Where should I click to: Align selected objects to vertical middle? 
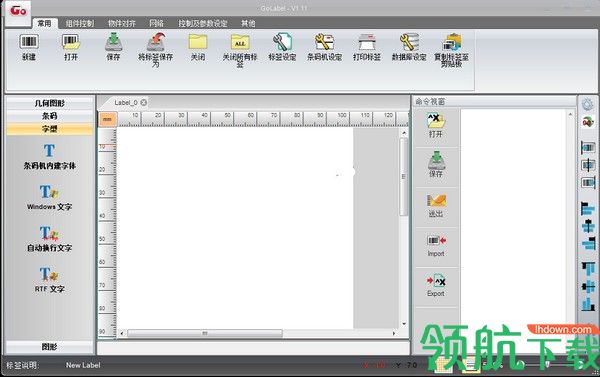click(x=588, y=286)
